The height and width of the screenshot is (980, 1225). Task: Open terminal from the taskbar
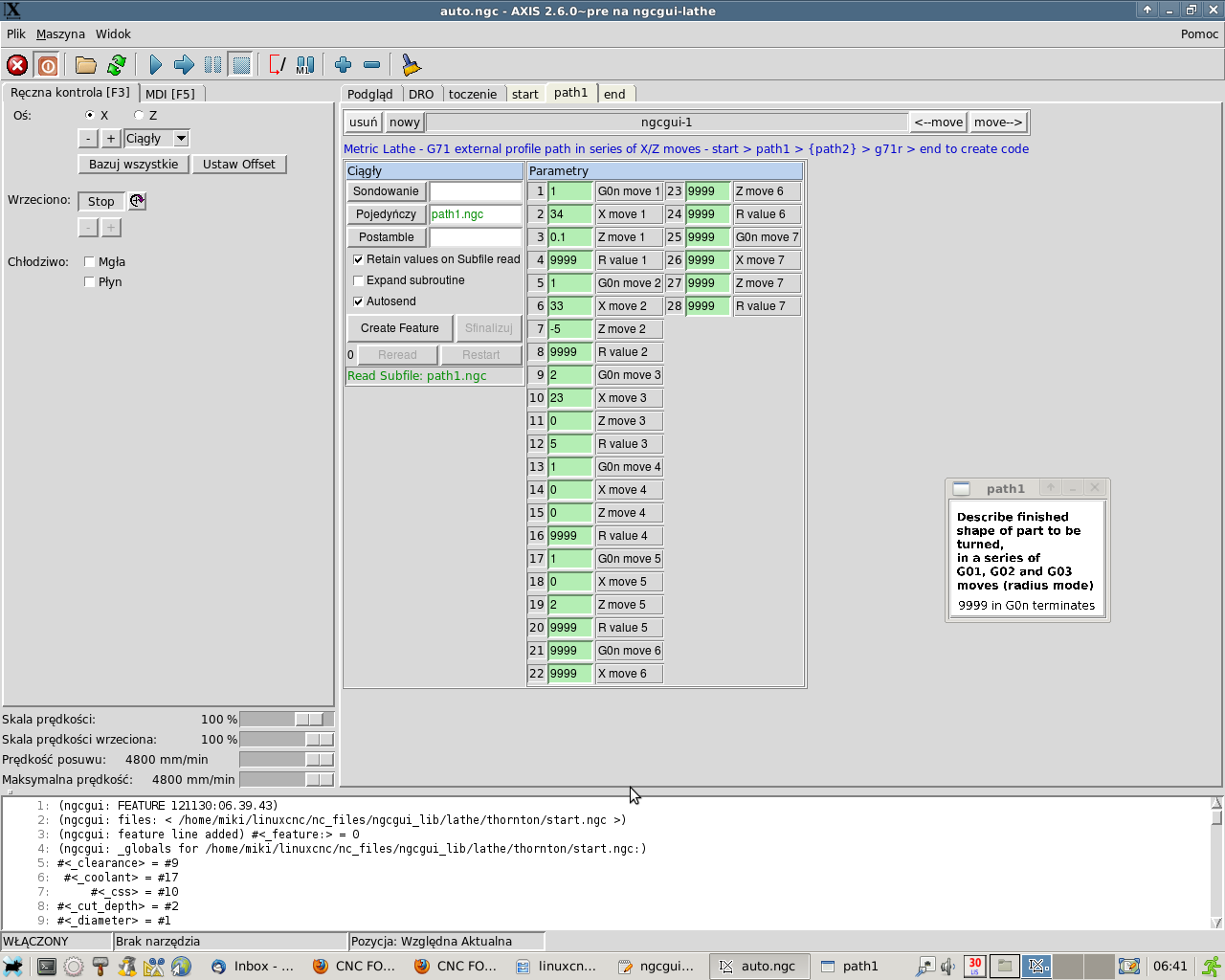click(47, 967)
